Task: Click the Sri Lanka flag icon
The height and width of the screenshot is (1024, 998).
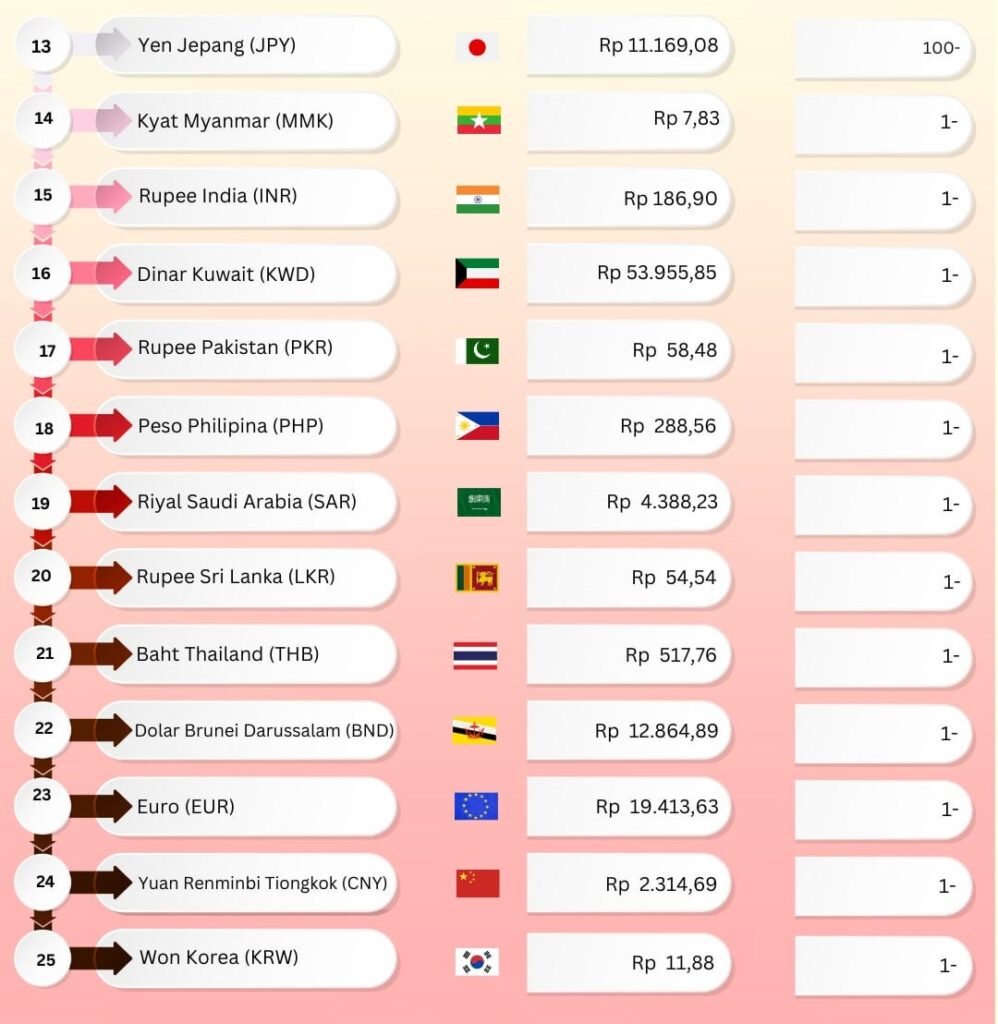Action: pyautogui.click(x=477, y=578)
